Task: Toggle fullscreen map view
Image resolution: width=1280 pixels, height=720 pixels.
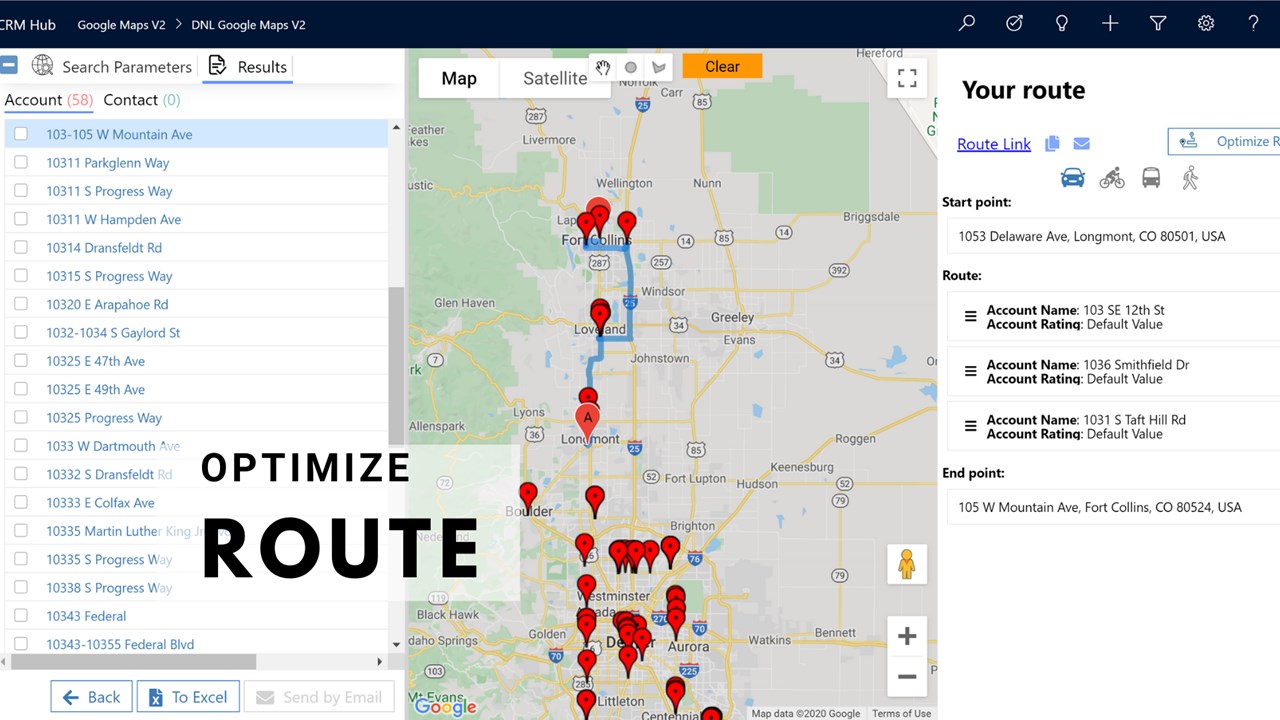Action: 907,78
